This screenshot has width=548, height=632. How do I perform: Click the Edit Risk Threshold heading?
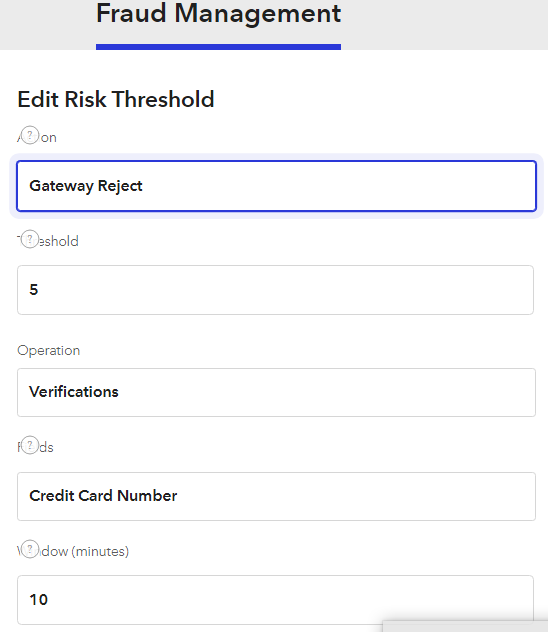pos(116,99)
